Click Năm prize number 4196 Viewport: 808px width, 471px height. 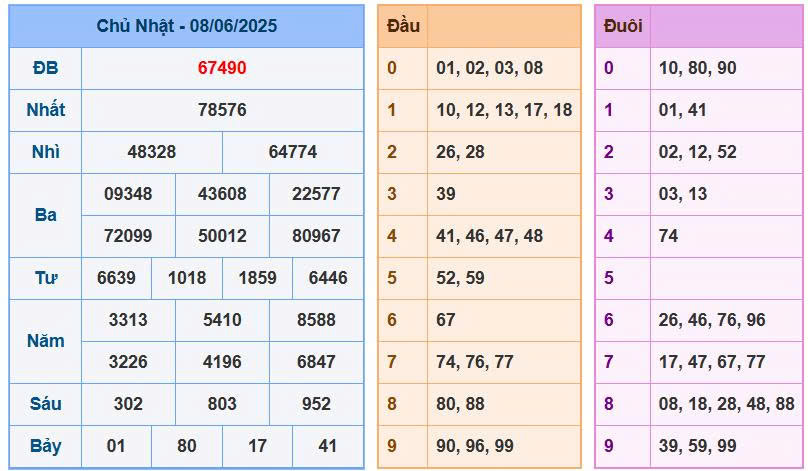pyautogui.click(x=222, y=362)
